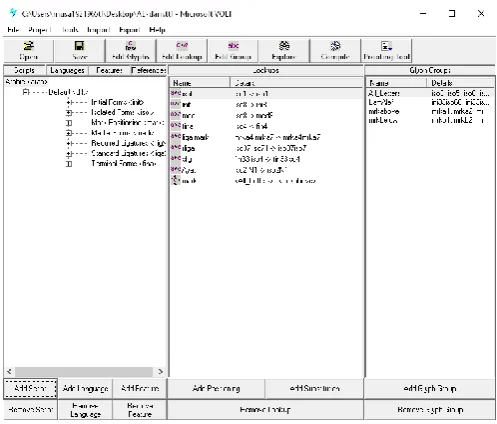Screen dimensions: 497x424
Task: Sort glyph groups by the Name column
Action: coord(397,83)
